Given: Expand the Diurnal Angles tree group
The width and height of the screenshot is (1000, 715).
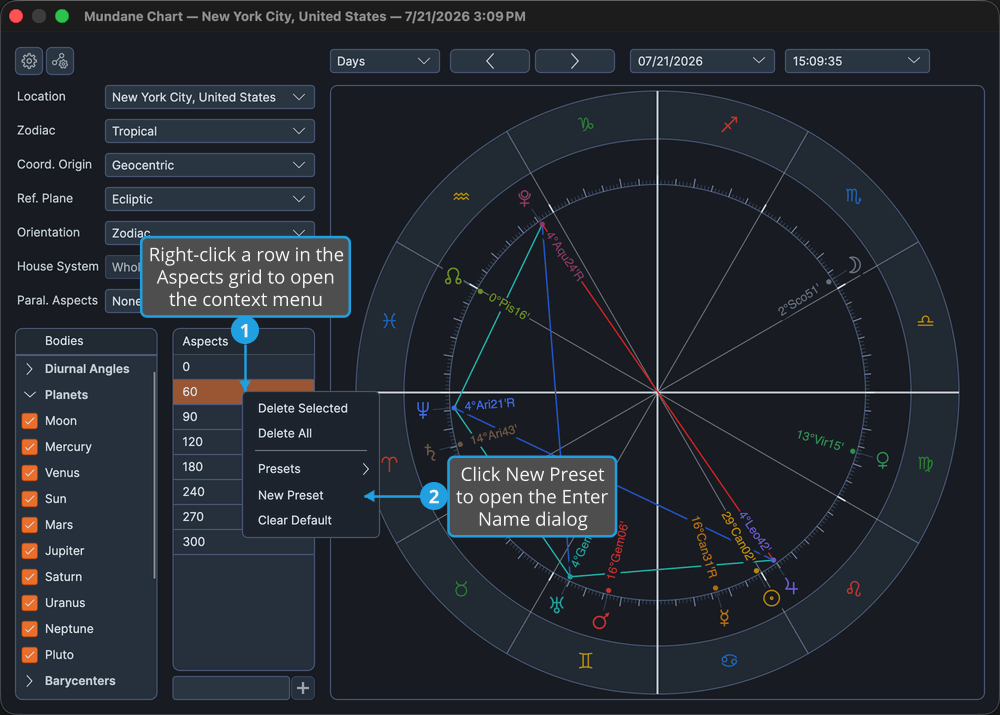Looking at the screenshot, I should (29, 369).
